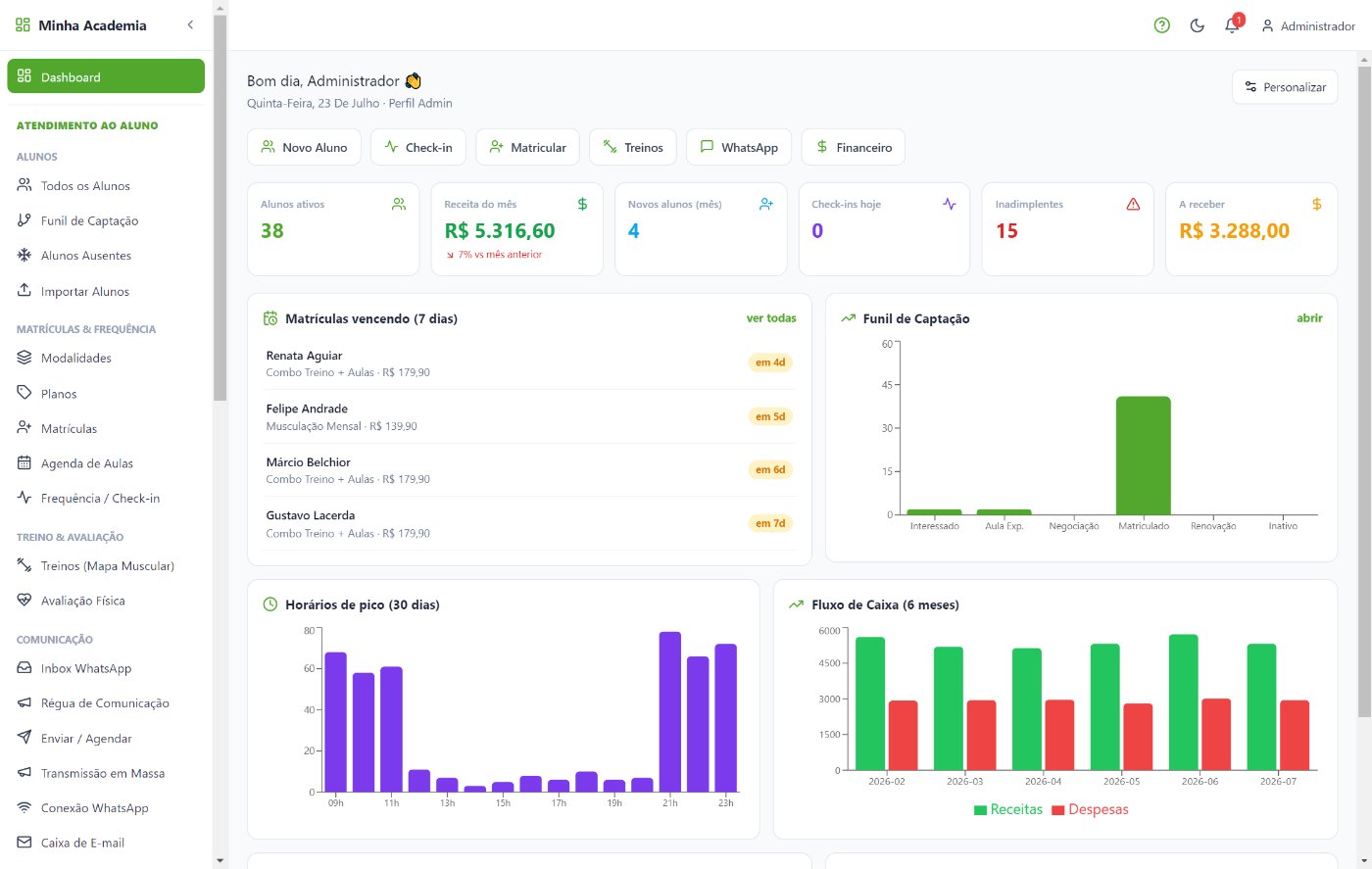
Task: Click the Enviar / Agendar send icon
Action: [x=24, y=738]
